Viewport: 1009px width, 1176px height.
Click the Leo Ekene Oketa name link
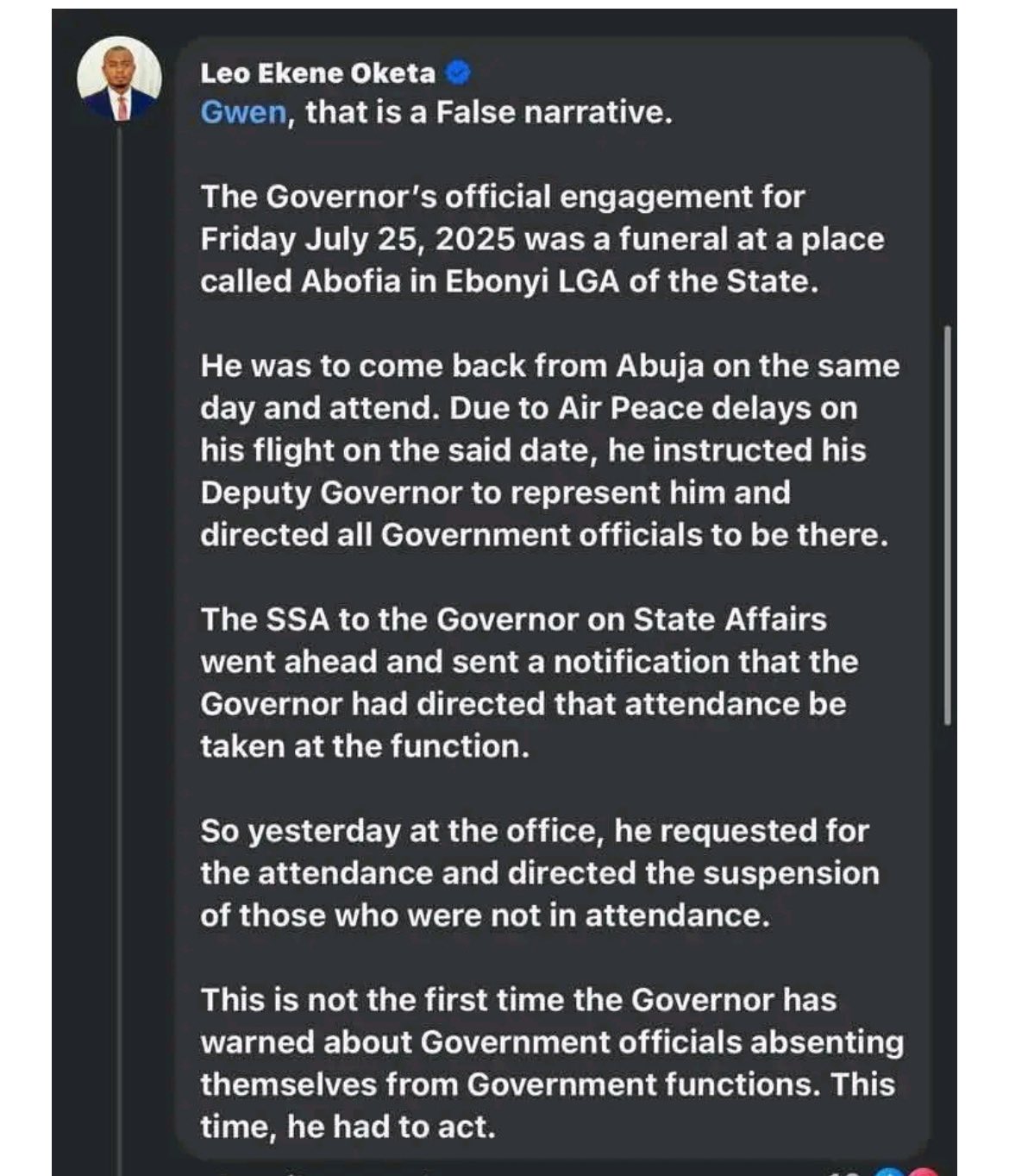pos(317,73)
